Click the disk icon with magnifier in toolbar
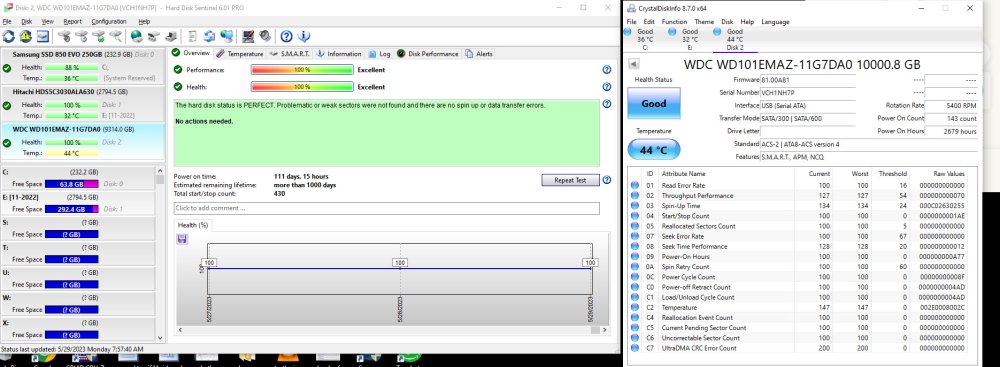This screenshot has width=1000, height=367. 115,36
